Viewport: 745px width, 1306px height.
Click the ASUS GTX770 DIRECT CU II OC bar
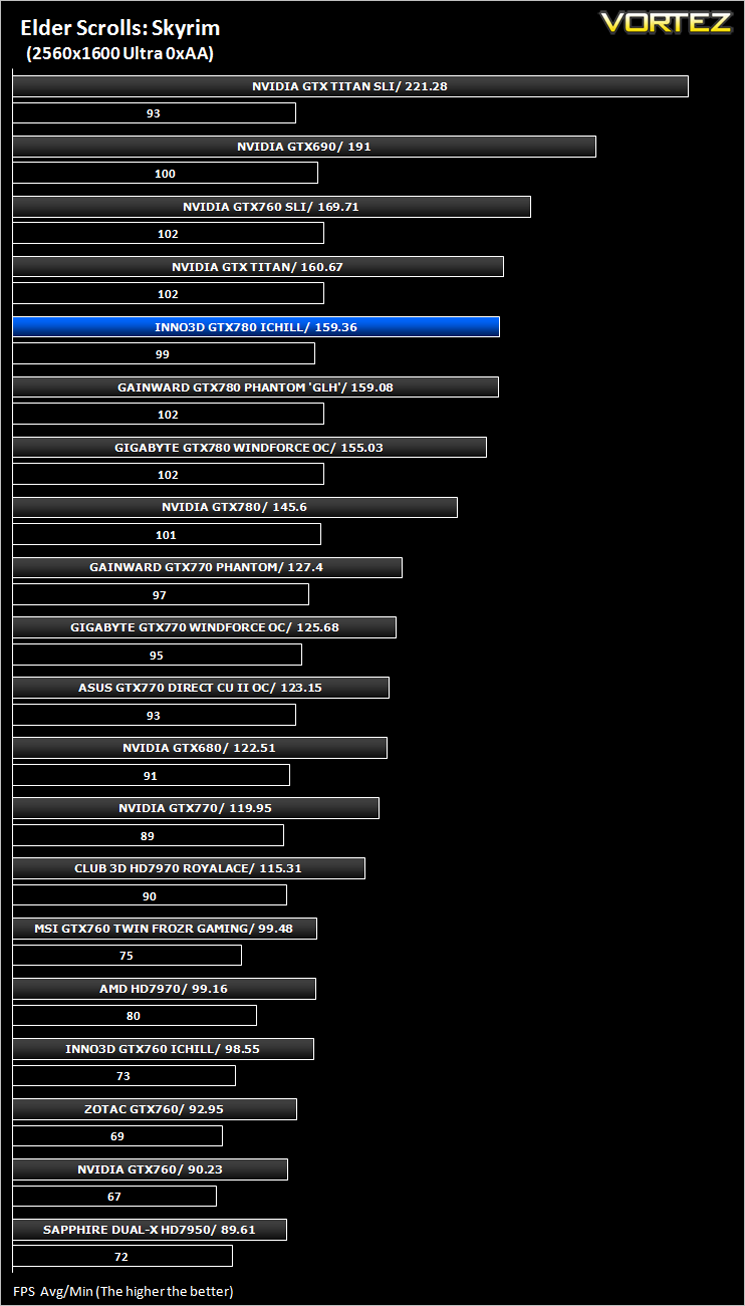coord(201,687)
